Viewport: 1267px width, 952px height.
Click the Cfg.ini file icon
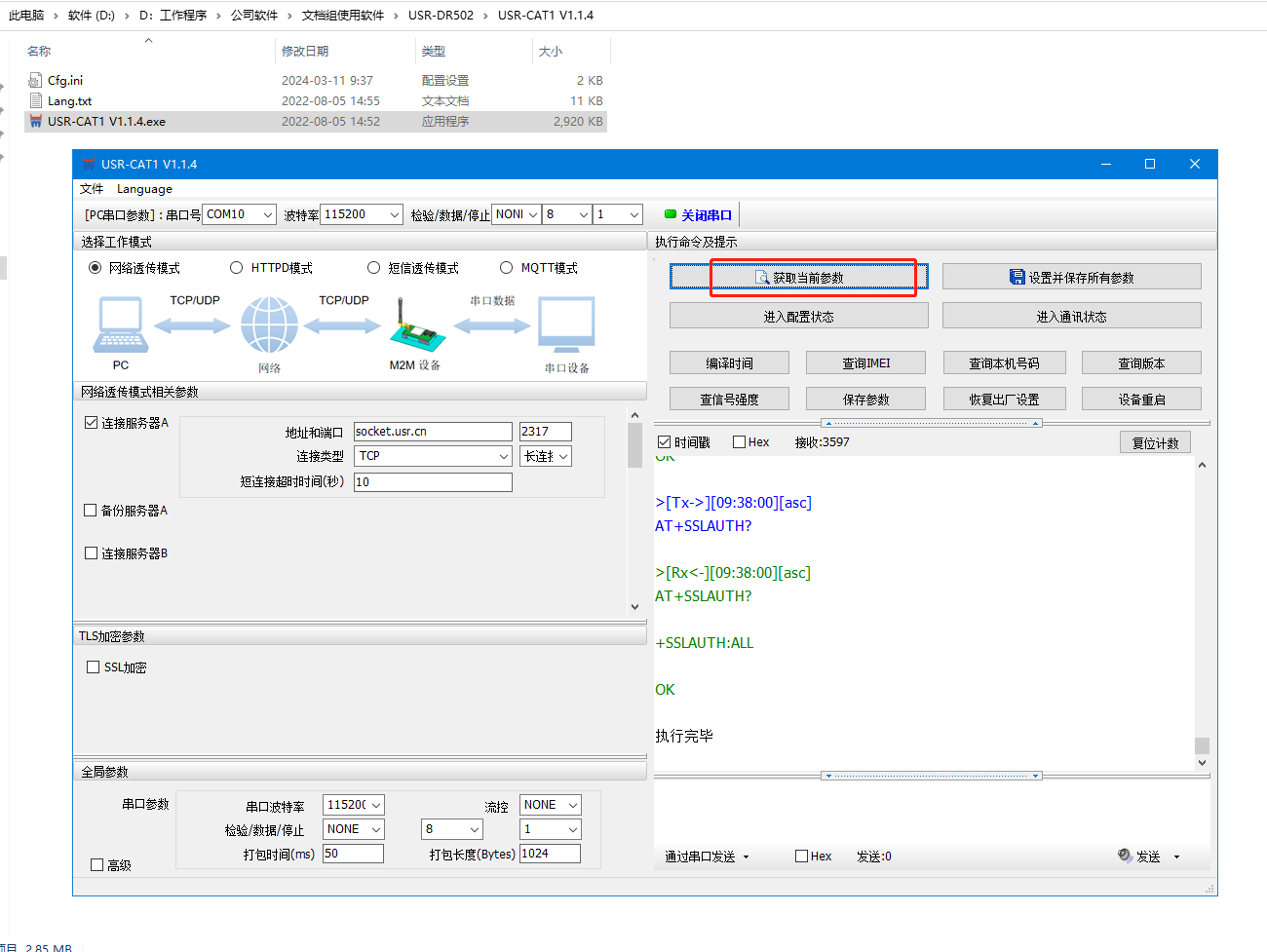tap(36, 81)
